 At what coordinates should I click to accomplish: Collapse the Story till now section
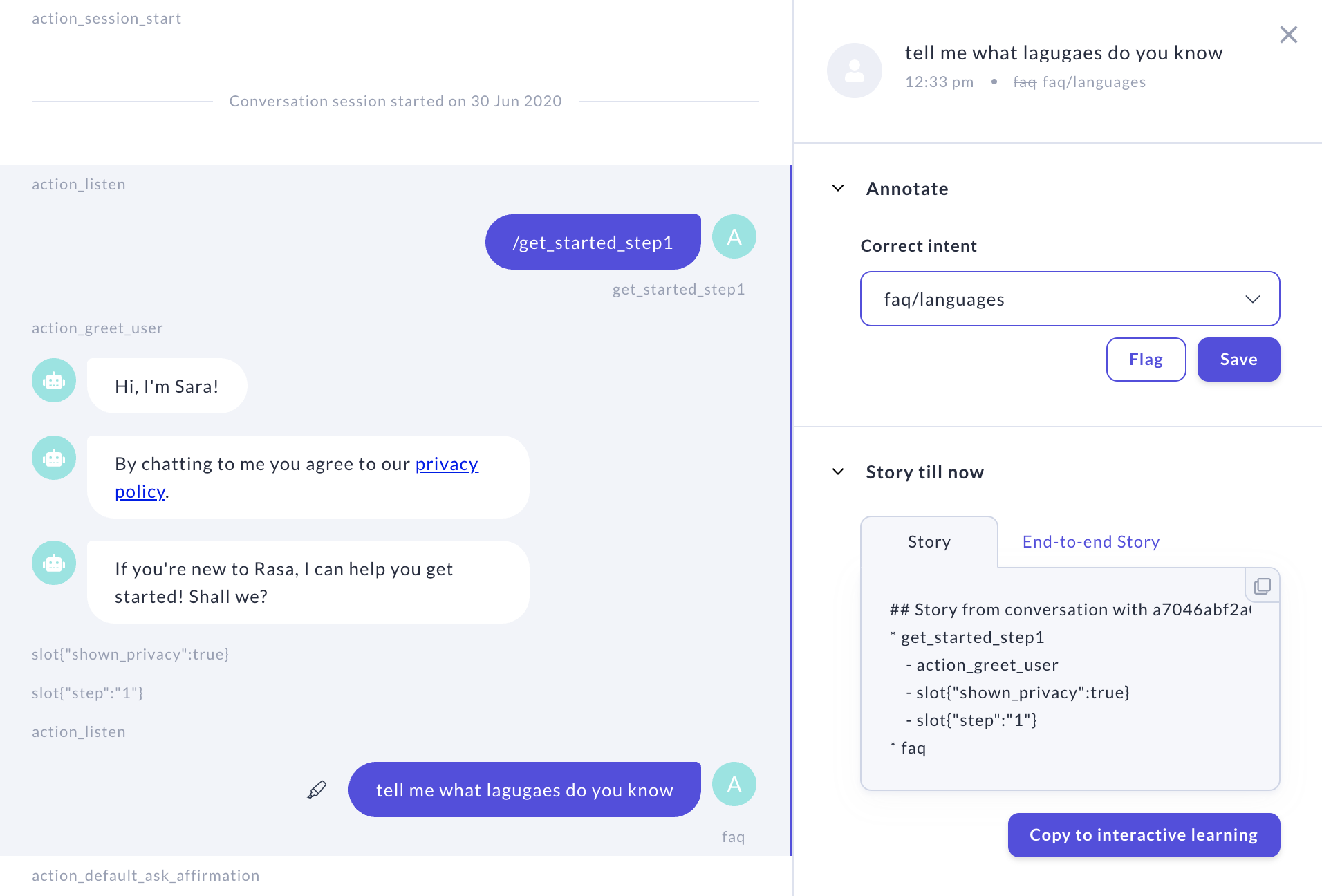coord(839,472)
